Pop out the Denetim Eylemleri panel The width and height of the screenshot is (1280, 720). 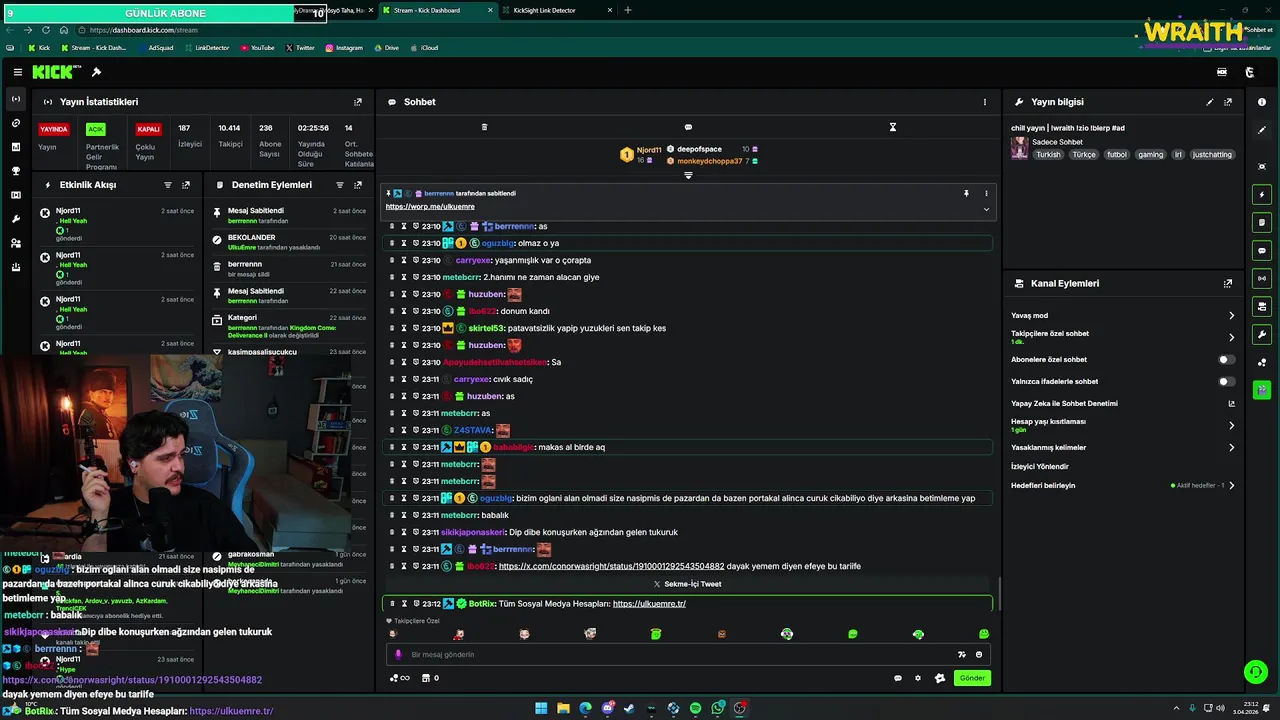click(x=358, y=185)
